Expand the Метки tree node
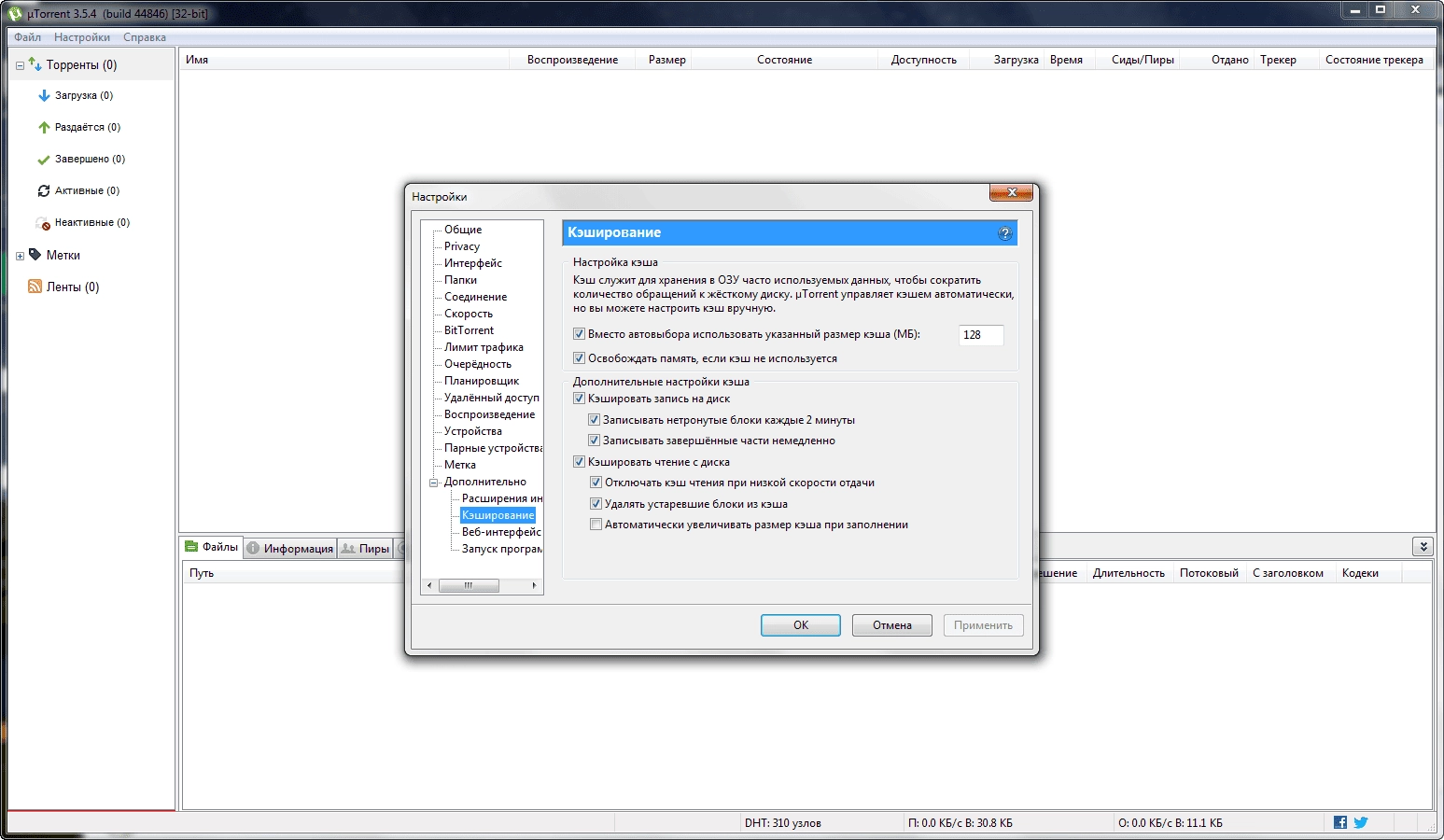This screenshot has width=1444, height=840. (x=20, y=256)
